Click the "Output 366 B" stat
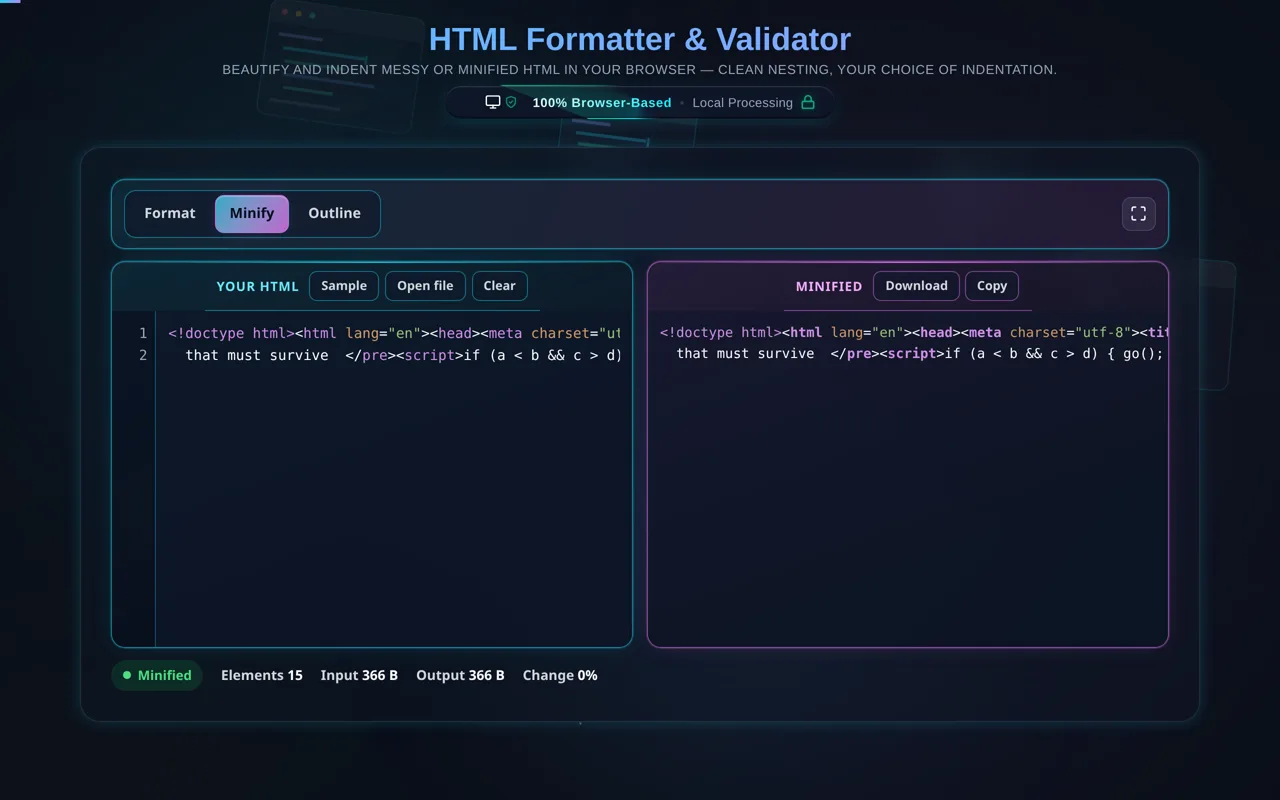 coord(460,675)
